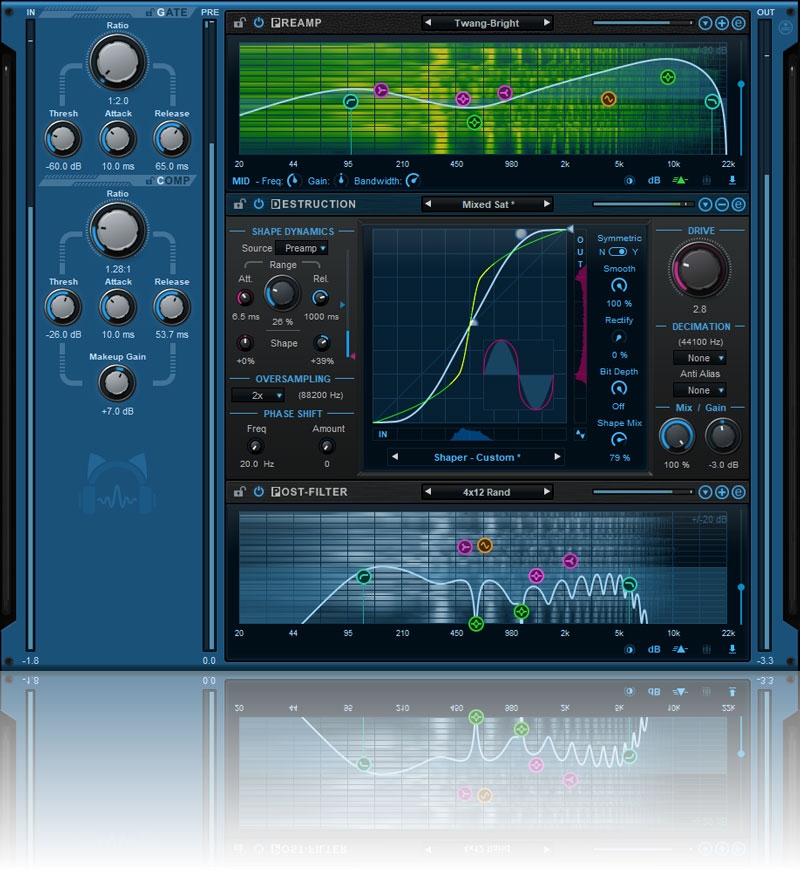This screenshot has height=871, width=800.
Task: Click the plus icon in Post-Filter header
Action: click(x=722, y=492)
